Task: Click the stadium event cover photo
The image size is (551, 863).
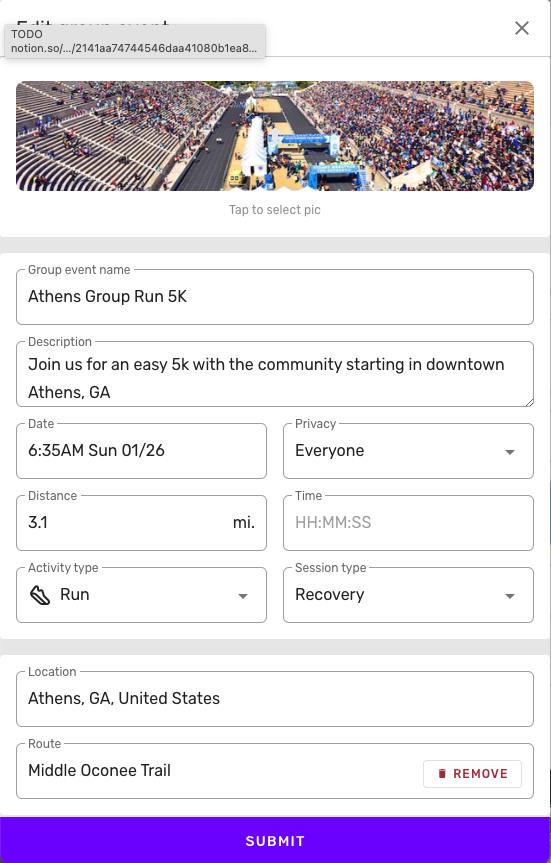Action: [x=275, y=136]
